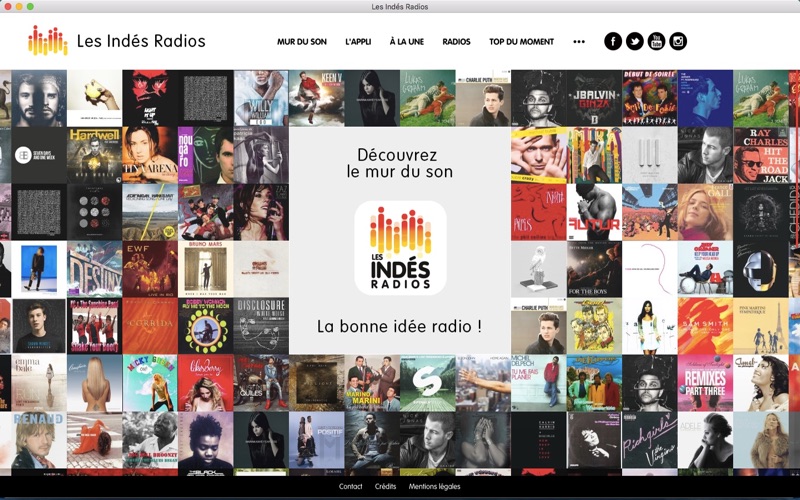800x500 pixels.
Task: Select the Tina Arena album cover
Action: (x=150, y=155)
